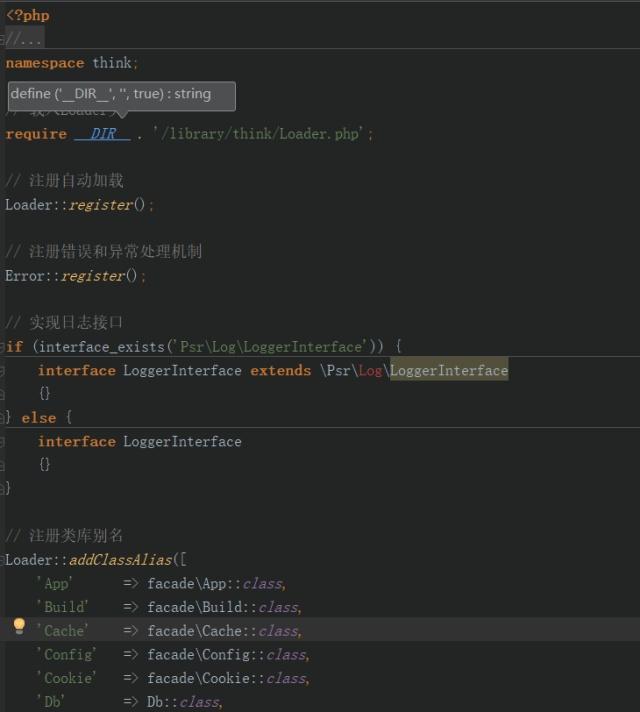Fold the else branch's LoggerInterface interface
Image resolution: width=640 pixels, height=712 pixels.
(3, 441)
